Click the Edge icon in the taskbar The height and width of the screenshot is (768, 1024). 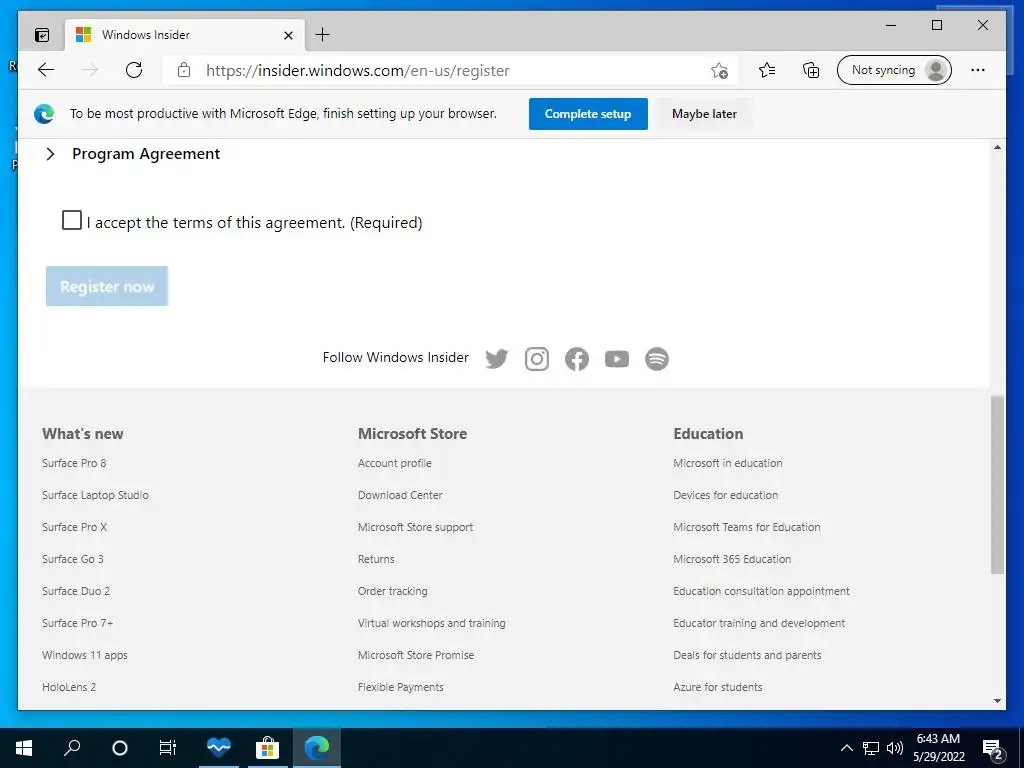(x=317, y=748)
